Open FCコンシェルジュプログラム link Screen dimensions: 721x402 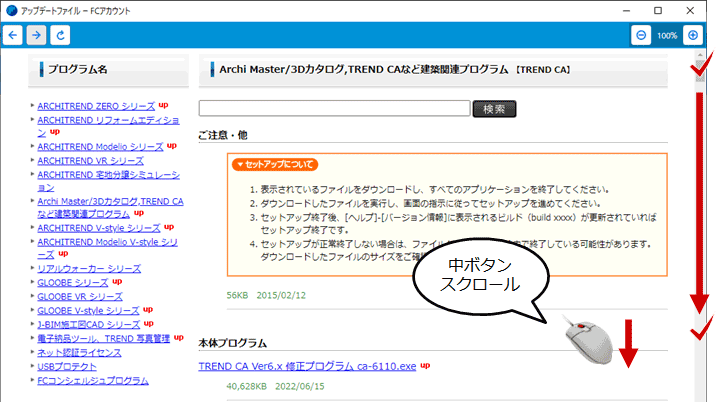93,381
